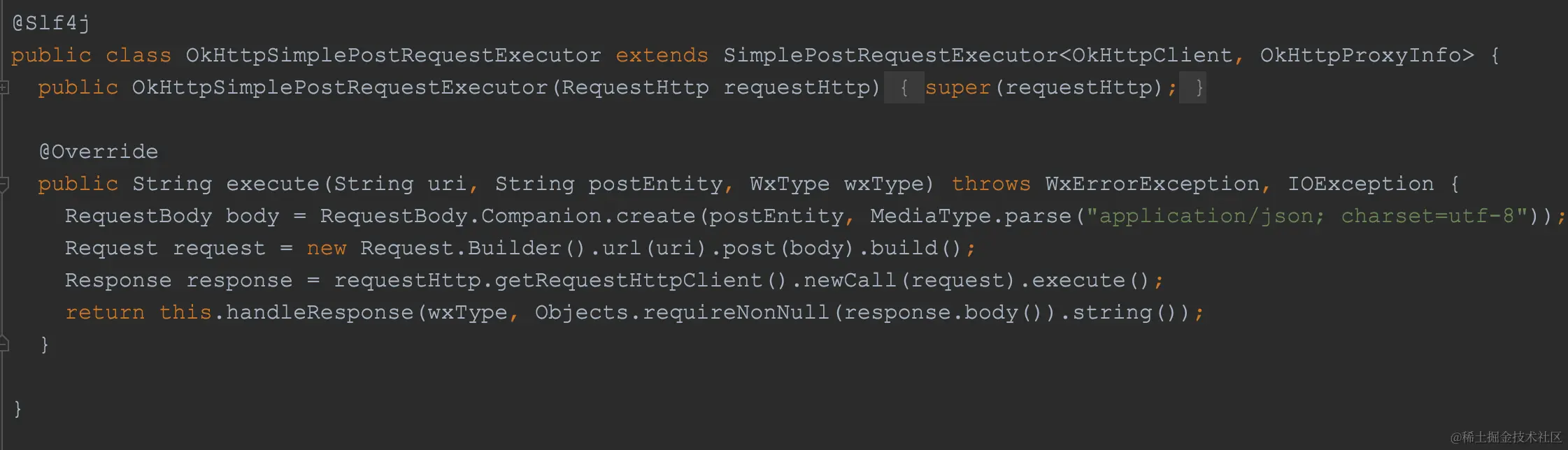Click the @Slf4j annotation
The image size is (1568, 450).
point(51,24)
